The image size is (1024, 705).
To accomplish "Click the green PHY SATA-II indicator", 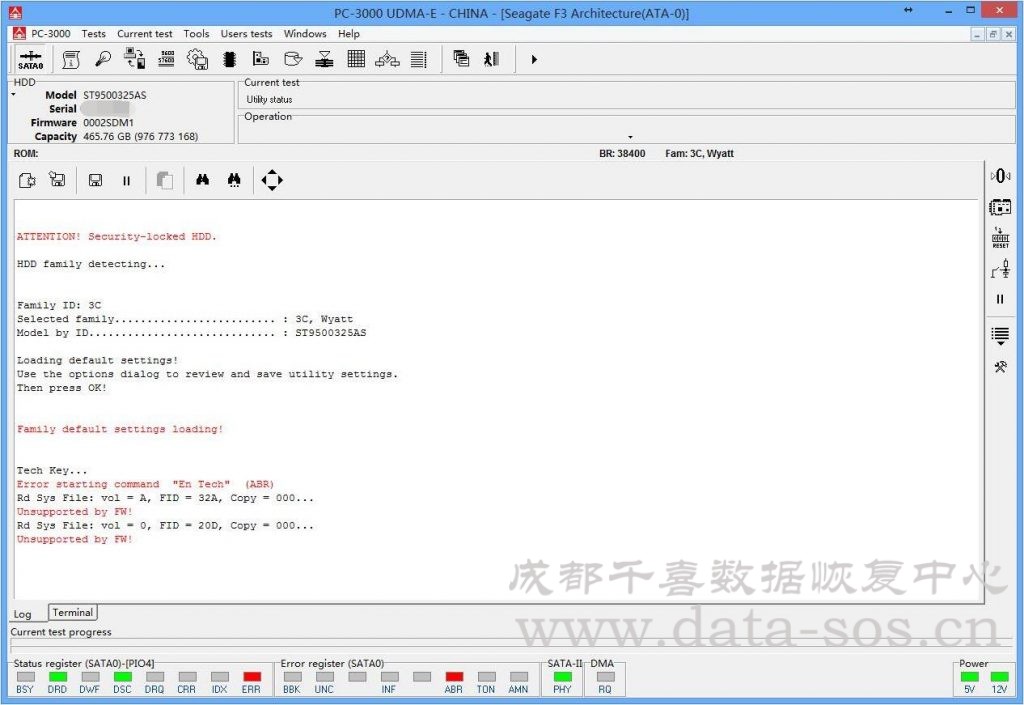I will pyautogui.click(x=562, y=676).
